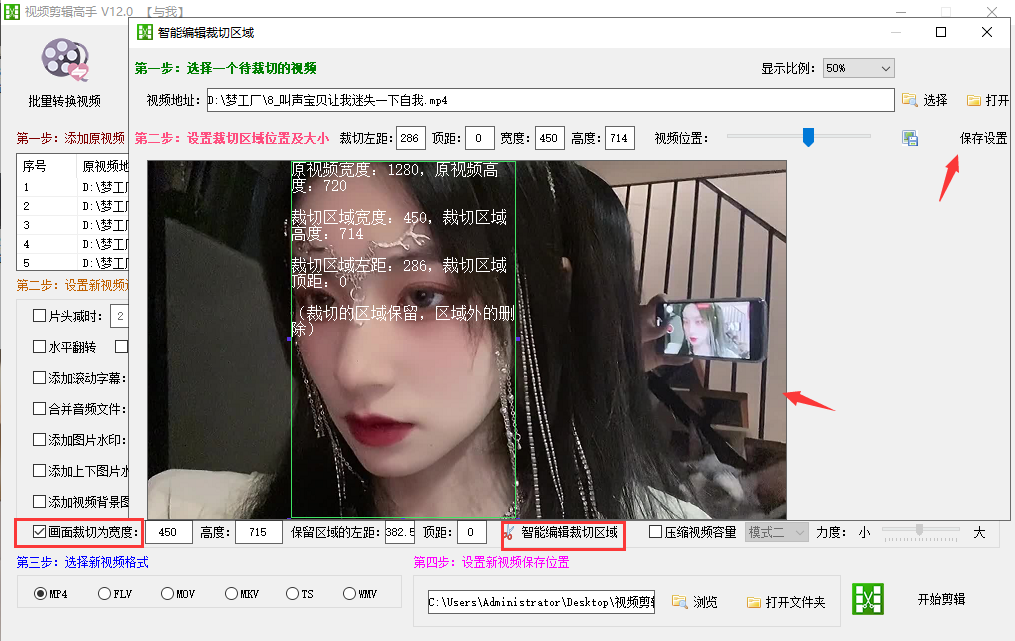Image resolution: width=1015 pixels, height=641 pixels.
Task: Maximize the 智能编辑裁切区域 dialog
Action: click(x=941, y=32)
